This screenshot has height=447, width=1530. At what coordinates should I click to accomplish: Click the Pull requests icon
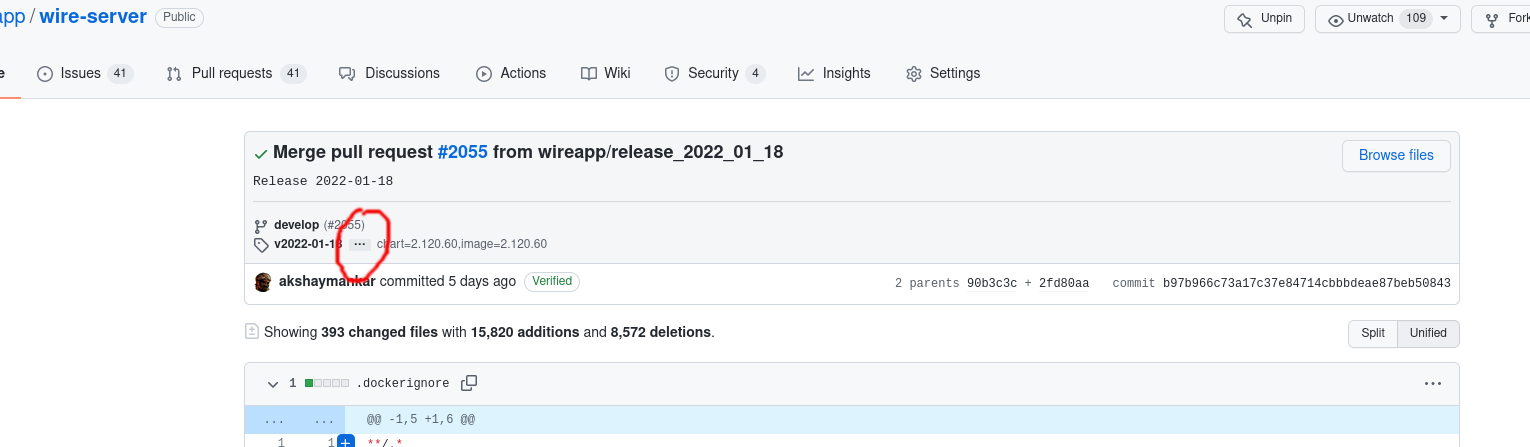click(x=174, y=73)
